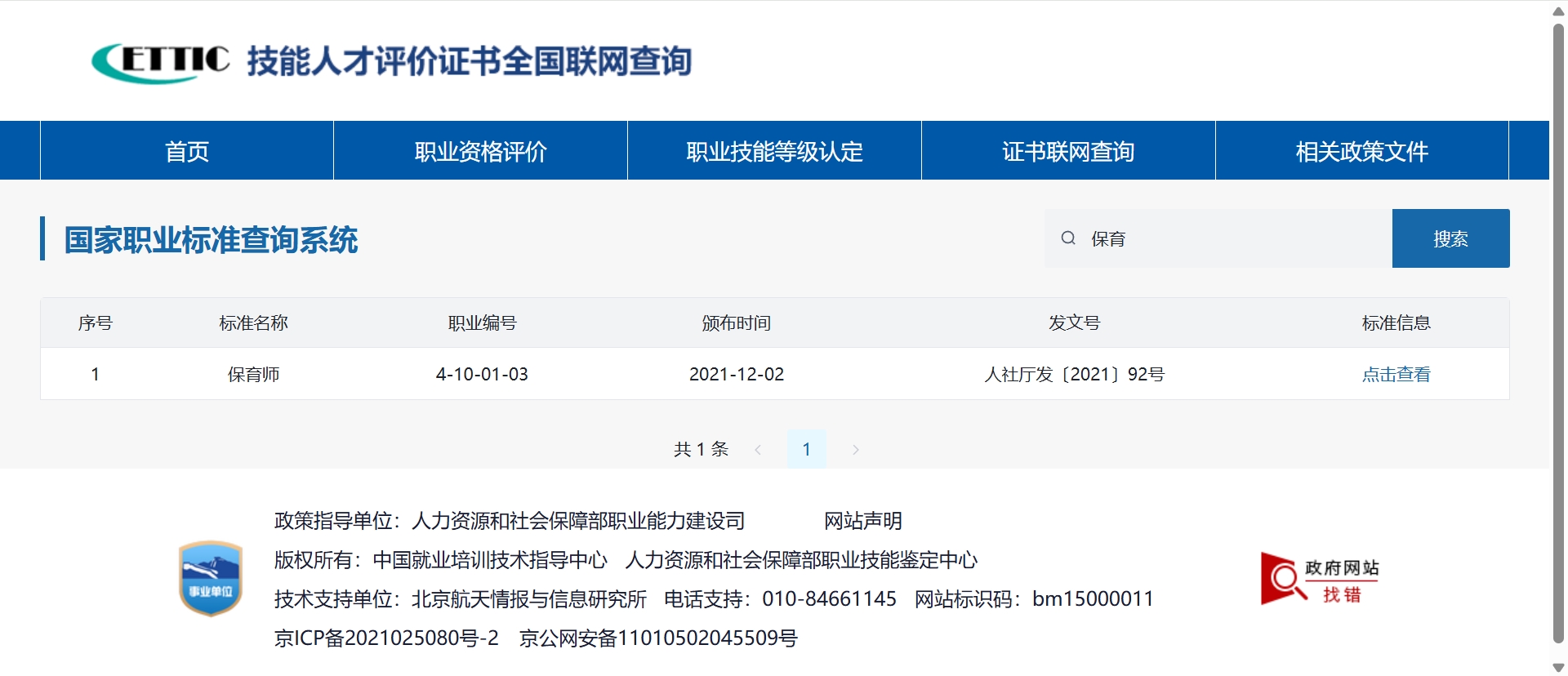The image size is (1568, 676).
Task: Click scrollbar up arrow
Action: click(x=1558, y=11)
